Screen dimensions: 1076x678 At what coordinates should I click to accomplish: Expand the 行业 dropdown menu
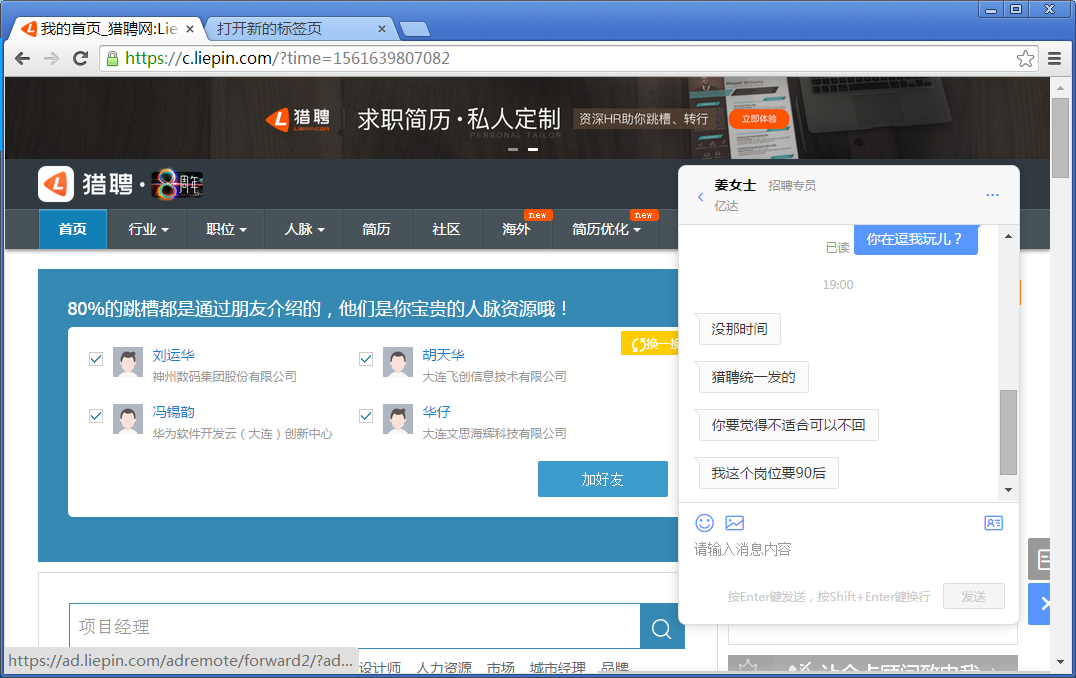(x=148, y=229)
